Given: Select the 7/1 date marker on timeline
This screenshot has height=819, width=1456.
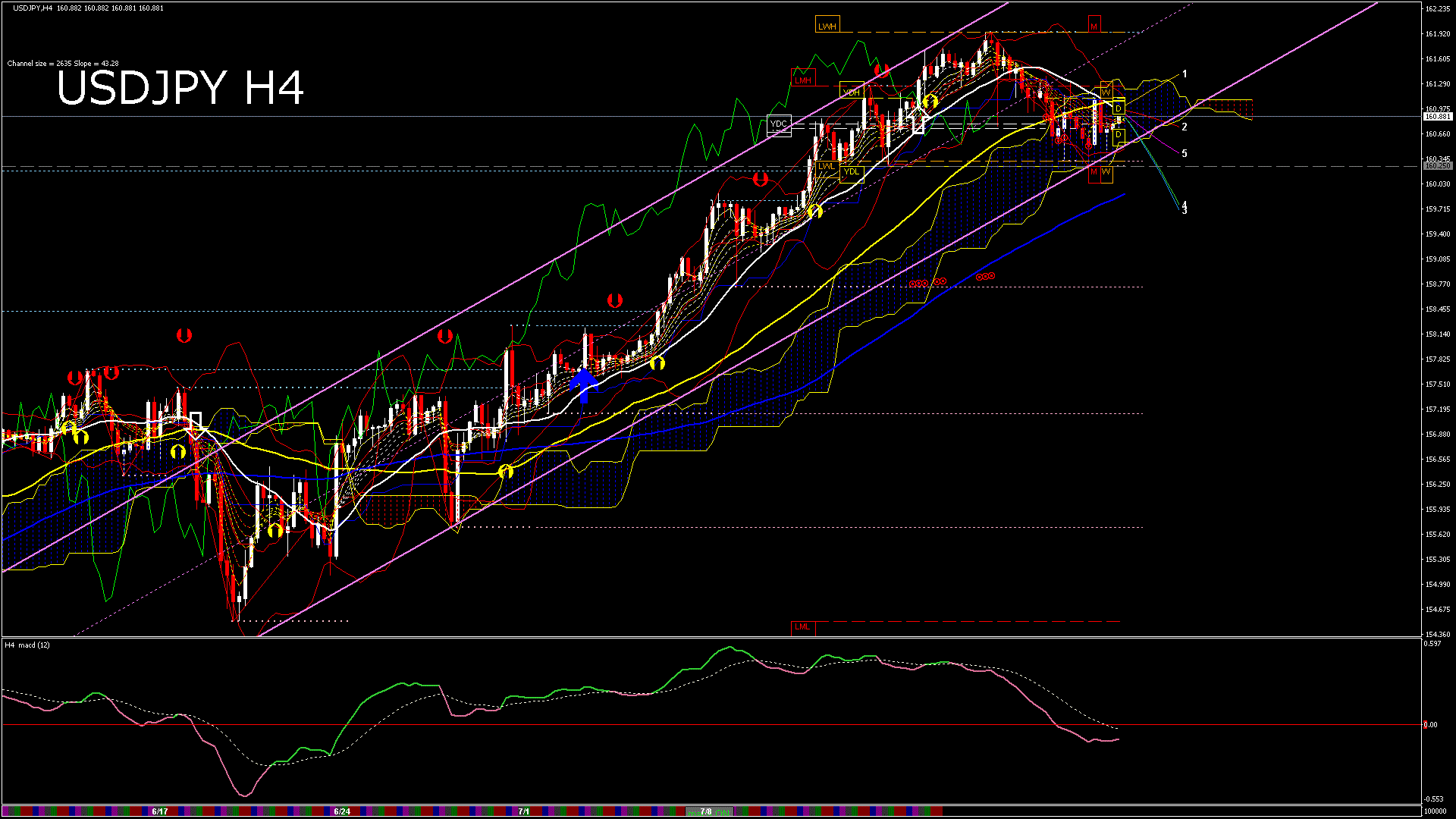Looking at the screenshot, I should tap(523, 811).
